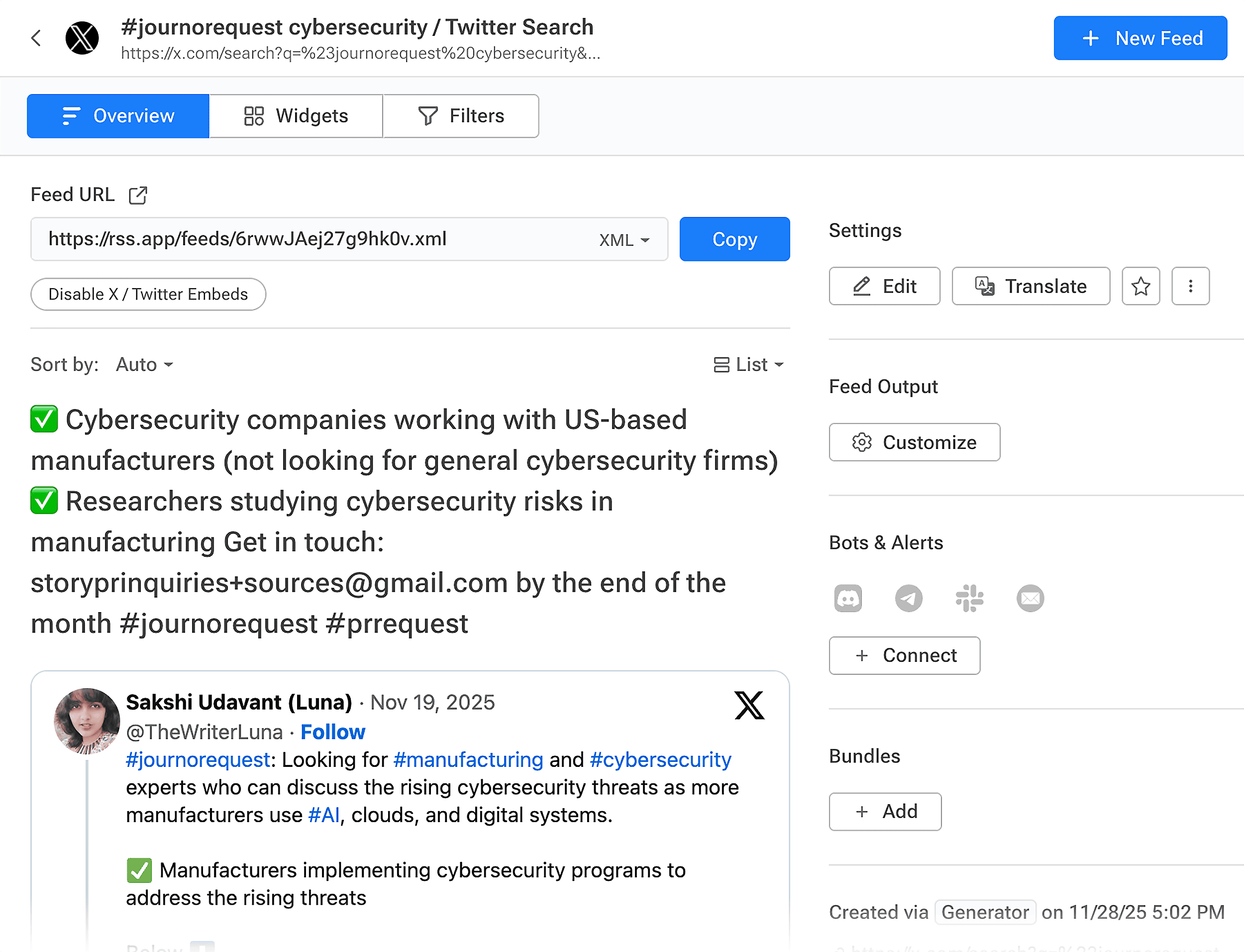This screenshot has height=952, width=1244.
Task: Set up Telegram alerts
Action: [909, 598]
